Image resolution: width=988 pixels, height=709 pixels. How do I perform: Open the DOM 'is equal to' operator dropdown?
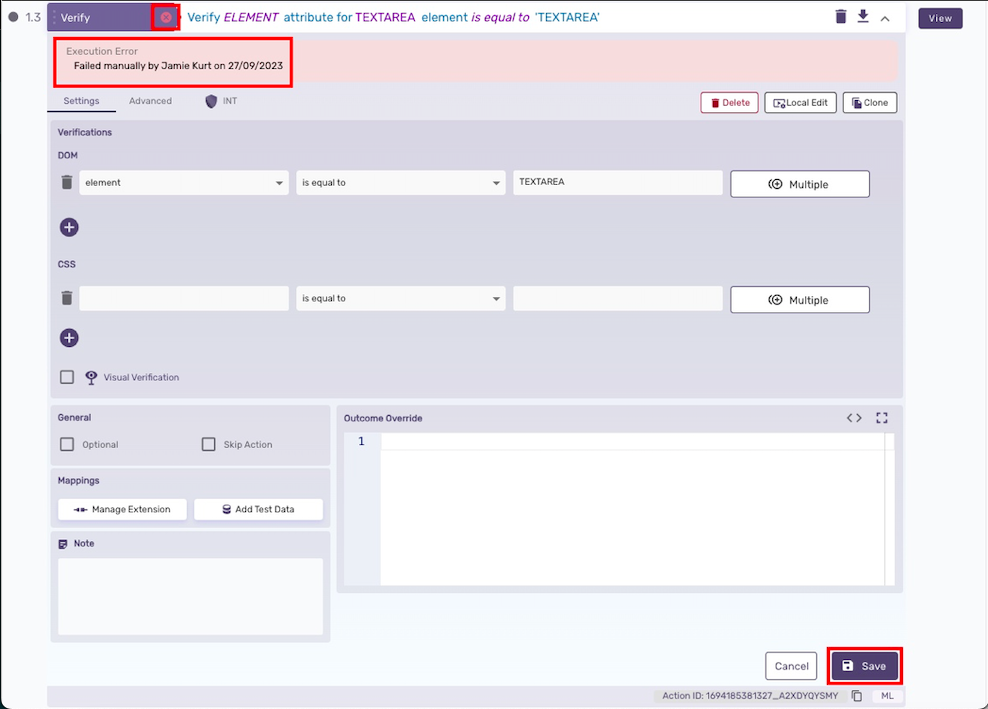(x=401, y=183)
